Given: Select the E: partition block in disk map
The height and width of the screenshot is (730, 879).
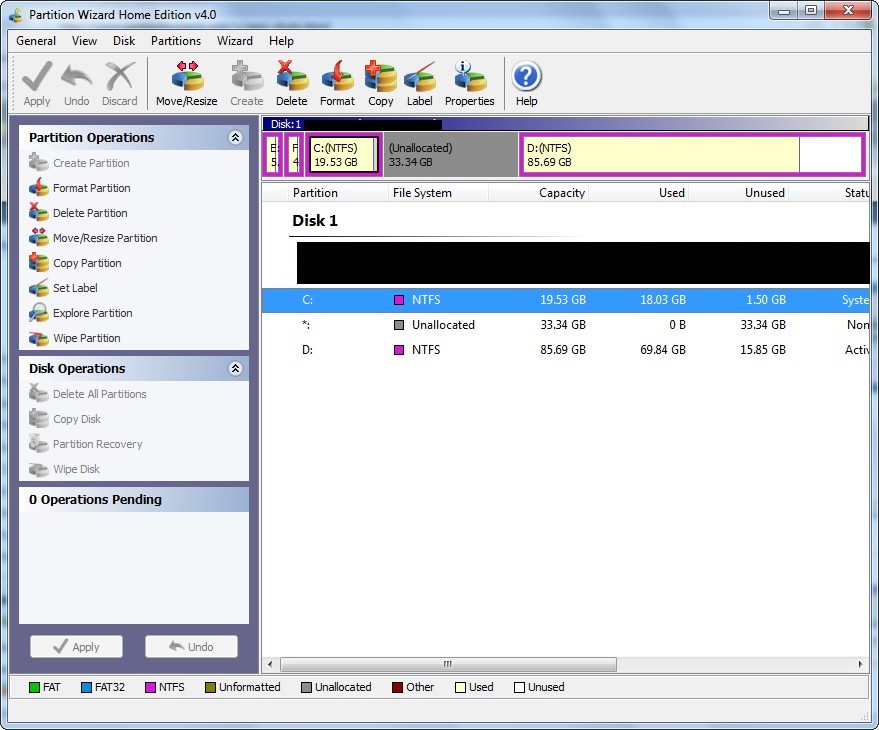Looking at the screenshot, I should coord(274,155).
